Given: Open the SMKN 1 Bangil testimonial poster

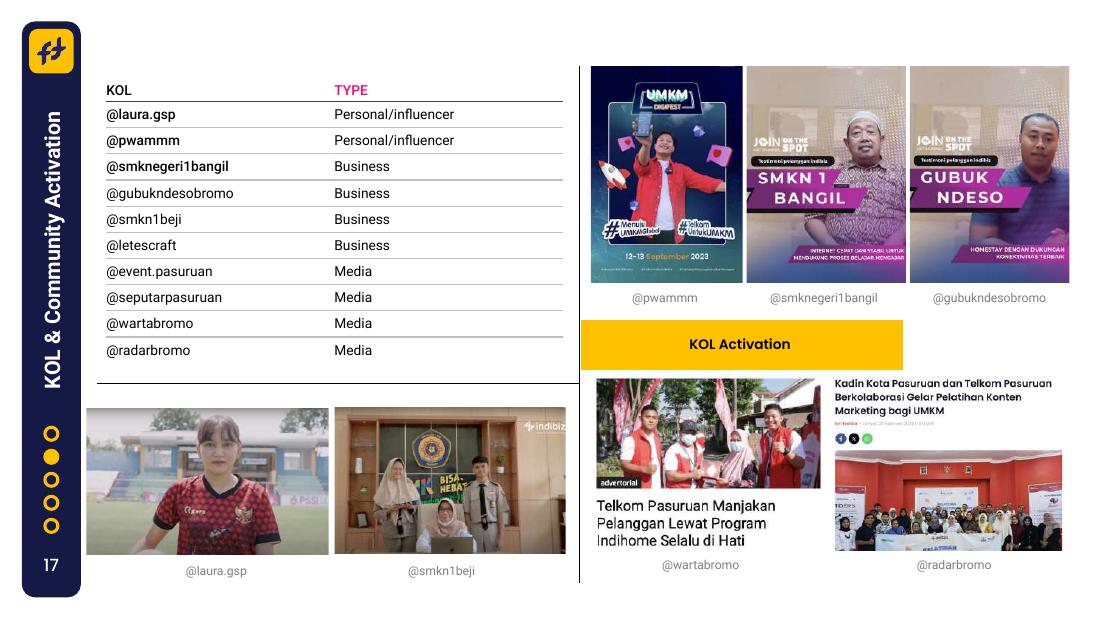Looking at the screenshot, I should (826, 175).
